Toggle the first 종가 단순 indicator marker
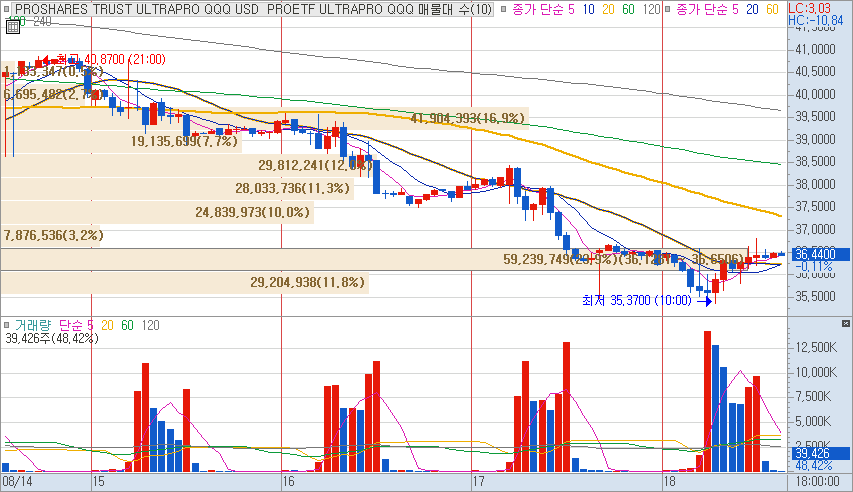Screen dimensions: 853x492 point(504,9)
